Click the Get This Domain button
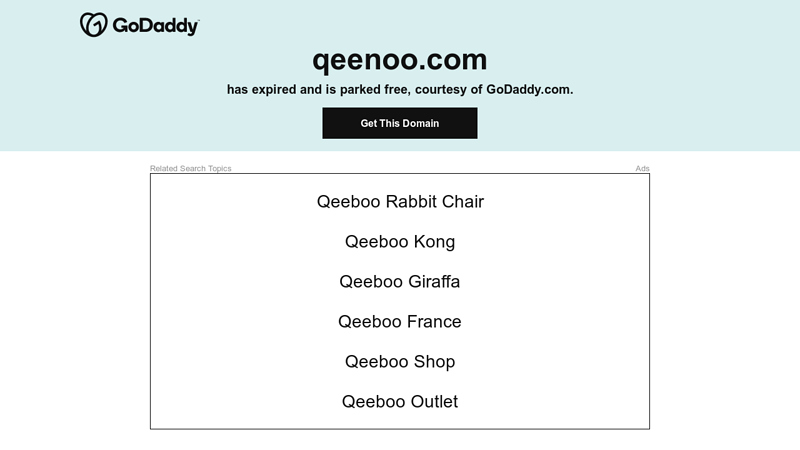 coord(399,123)
